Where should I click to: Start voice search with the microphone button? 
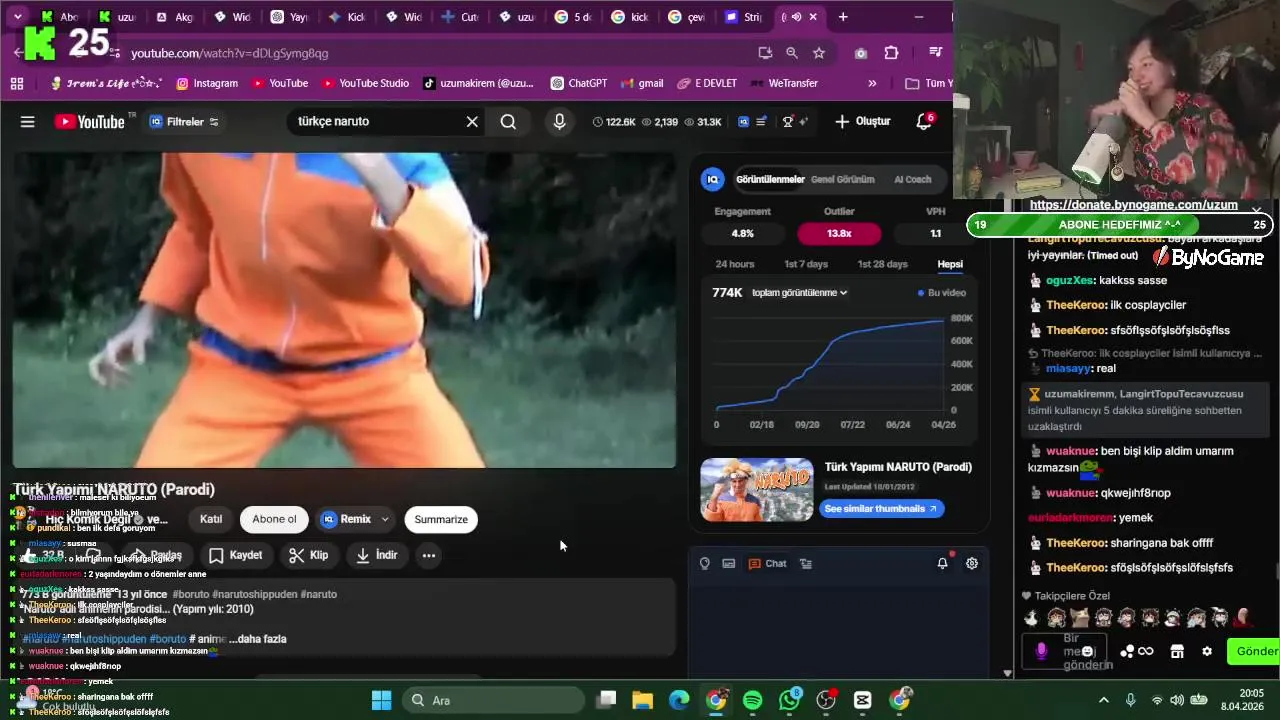click(559, 122)
